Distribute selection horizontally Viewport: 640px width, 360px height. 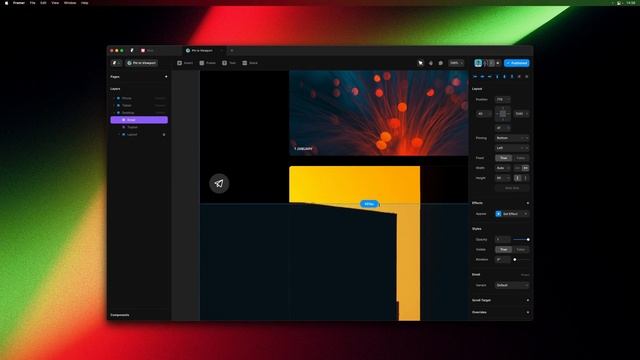pos(519,77)
